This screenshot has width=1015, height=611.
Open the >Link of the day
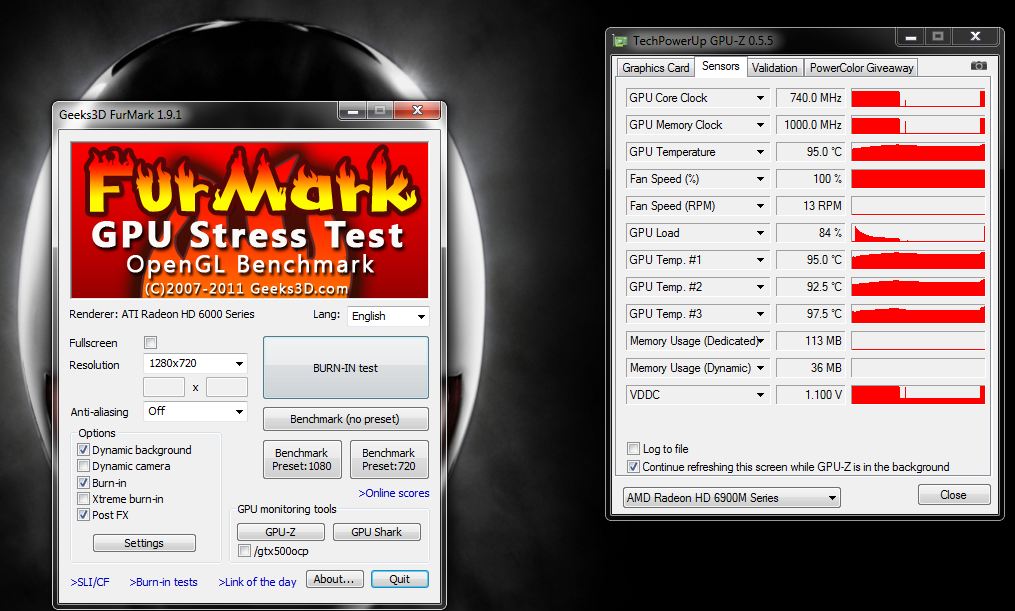pyautogui.click(x=257, y=582)
